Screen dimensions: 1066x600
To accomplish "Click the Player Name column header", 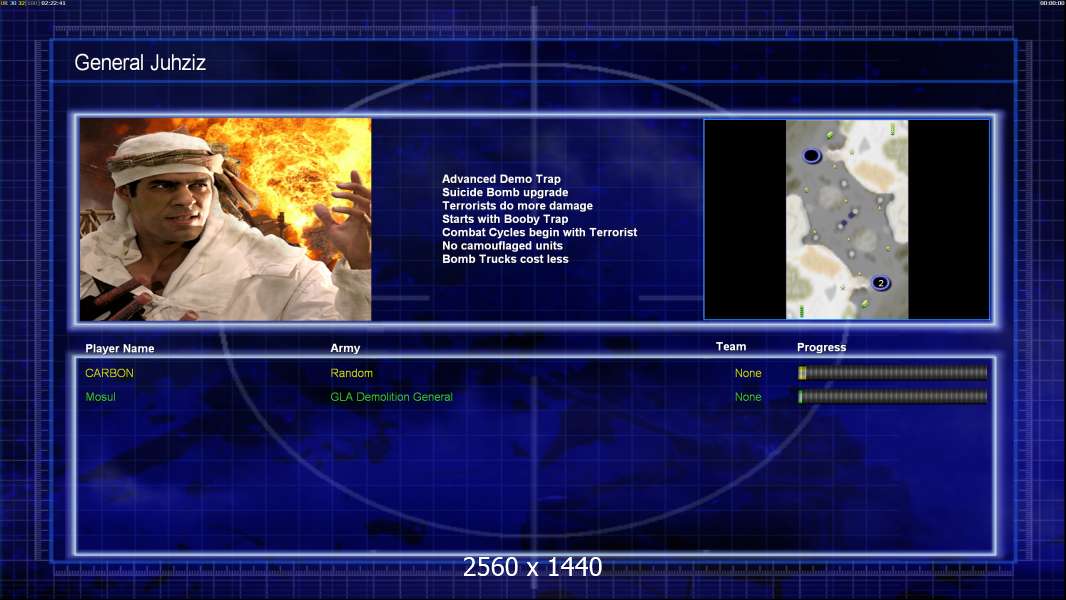I will click(120, 349).
